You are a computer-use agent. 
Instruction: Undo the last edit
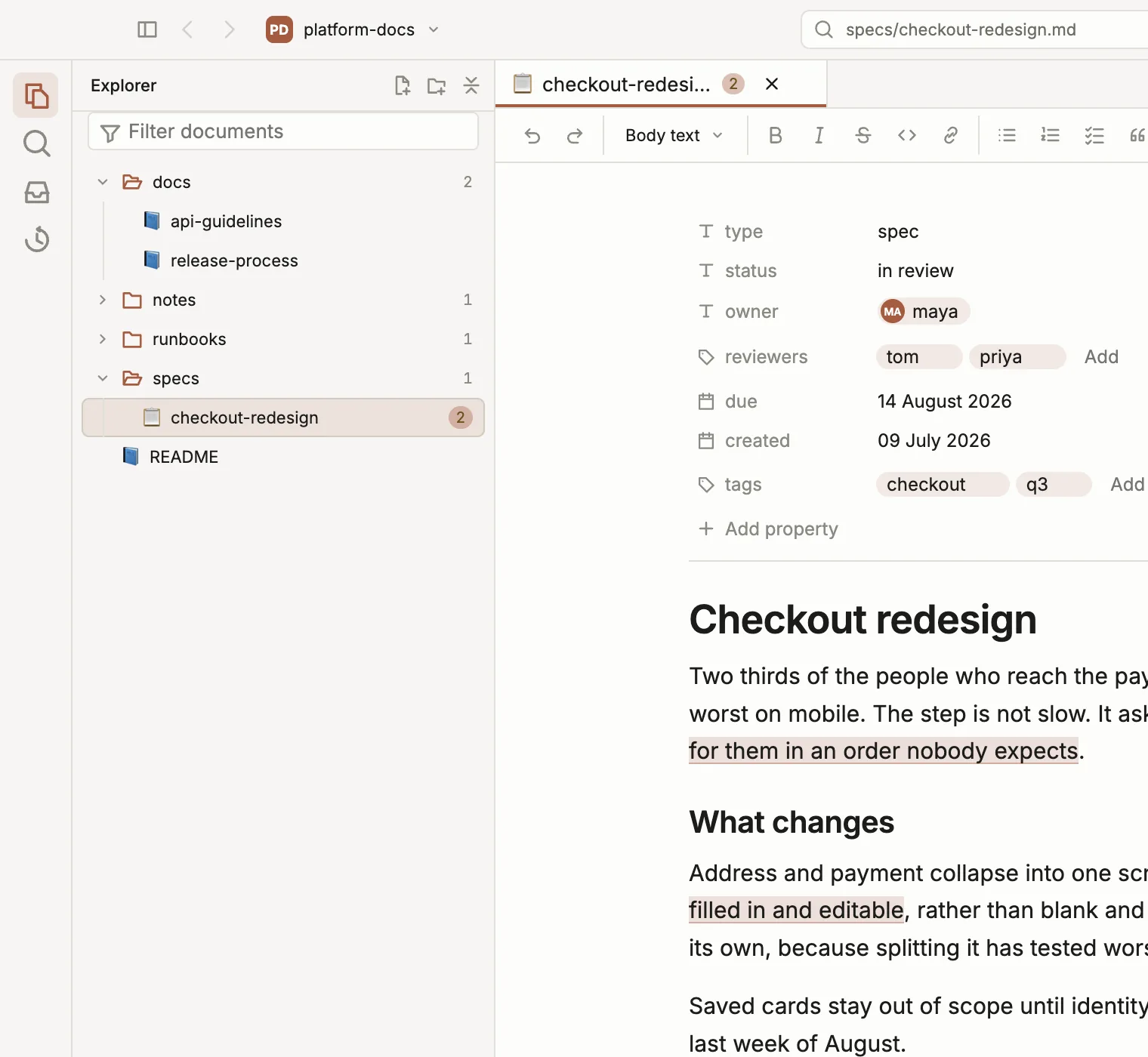pyautogui.click(x=532, y=135)
